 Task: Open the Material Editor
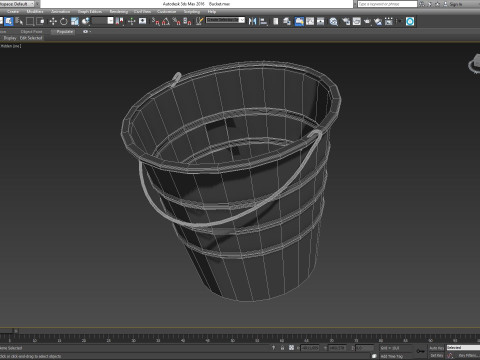pyautogui.click(x=334, y=21)
